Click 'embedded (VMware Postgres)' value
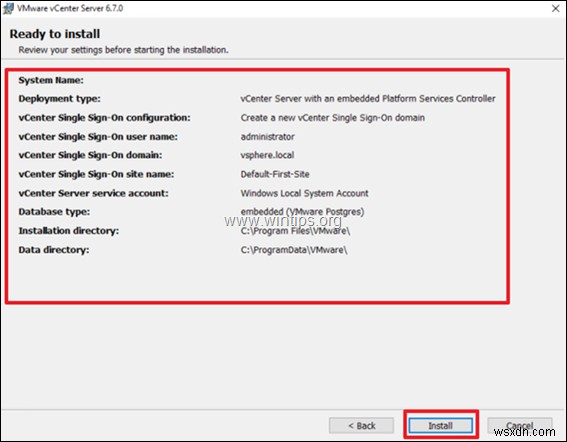 click(302, 212)
